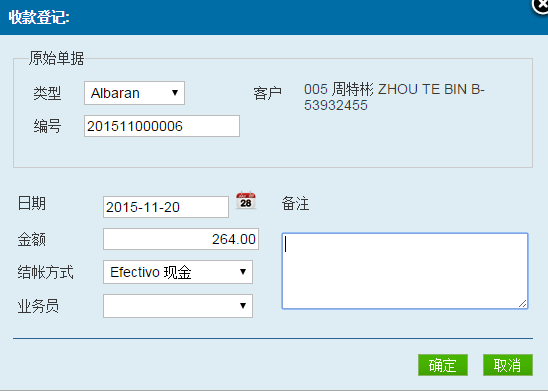Open the 类型 Albaran dropdown
Image resolution: width=548 pixels, height=391 pixels.
pyautogui.click(x=134, y=93)
